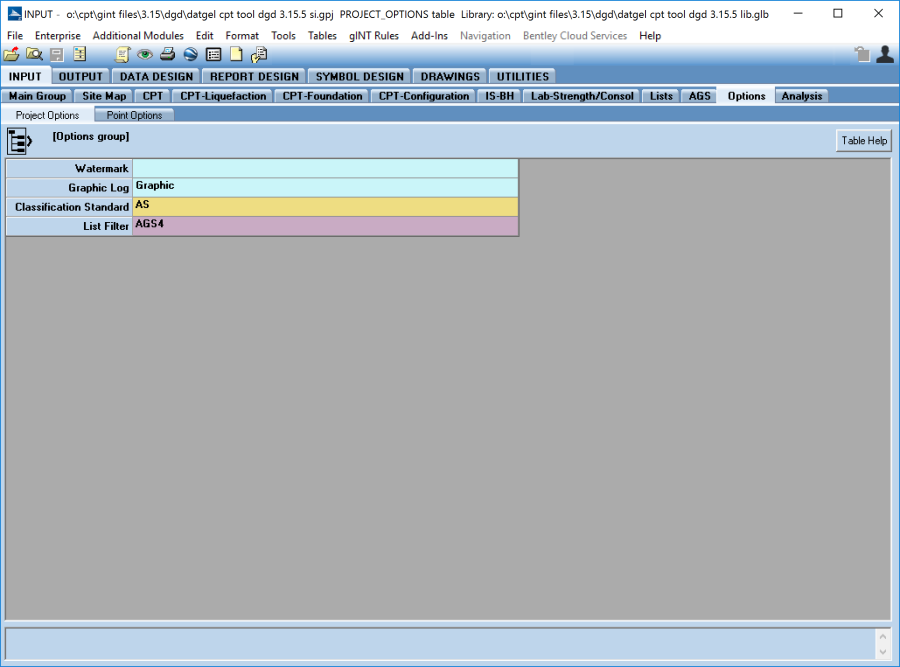Select the Point Options tab
The width and height of the screenshot is (900, 667).
[x=134, y=115]
